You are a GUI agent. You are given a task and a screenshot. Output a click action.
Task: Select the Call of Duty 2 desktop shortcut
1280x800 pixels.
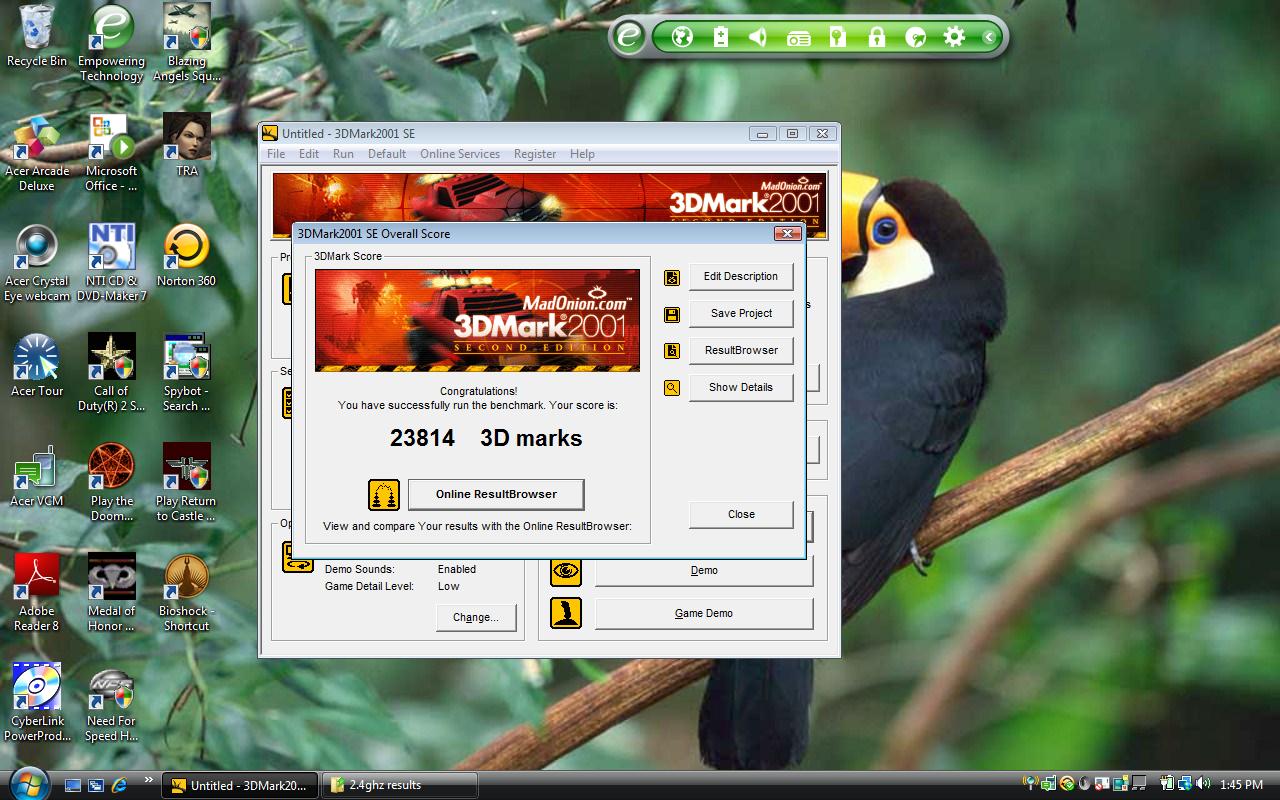click(111, 372)
